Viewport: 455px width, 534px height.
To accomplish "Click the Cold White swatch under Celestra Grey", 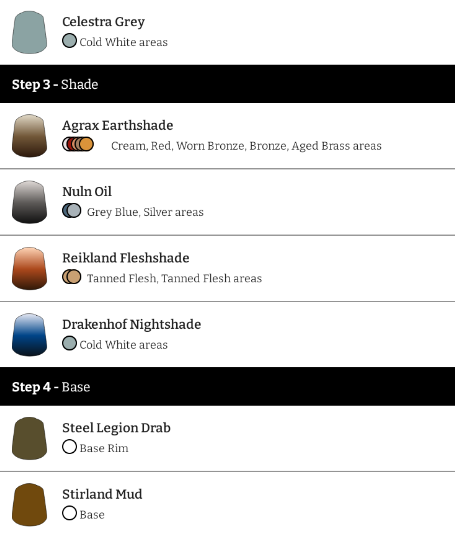I will tap(69, 41).
